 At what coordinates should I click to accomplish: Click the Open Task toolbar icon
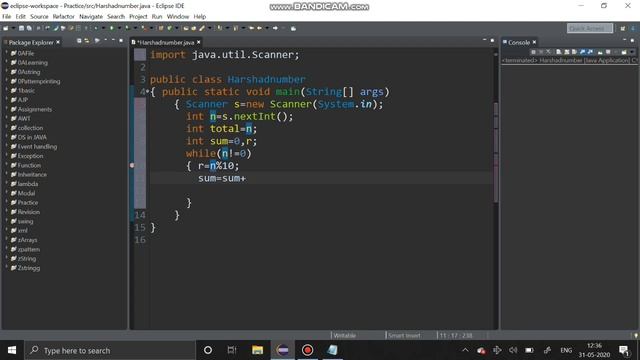click(193, 28)
